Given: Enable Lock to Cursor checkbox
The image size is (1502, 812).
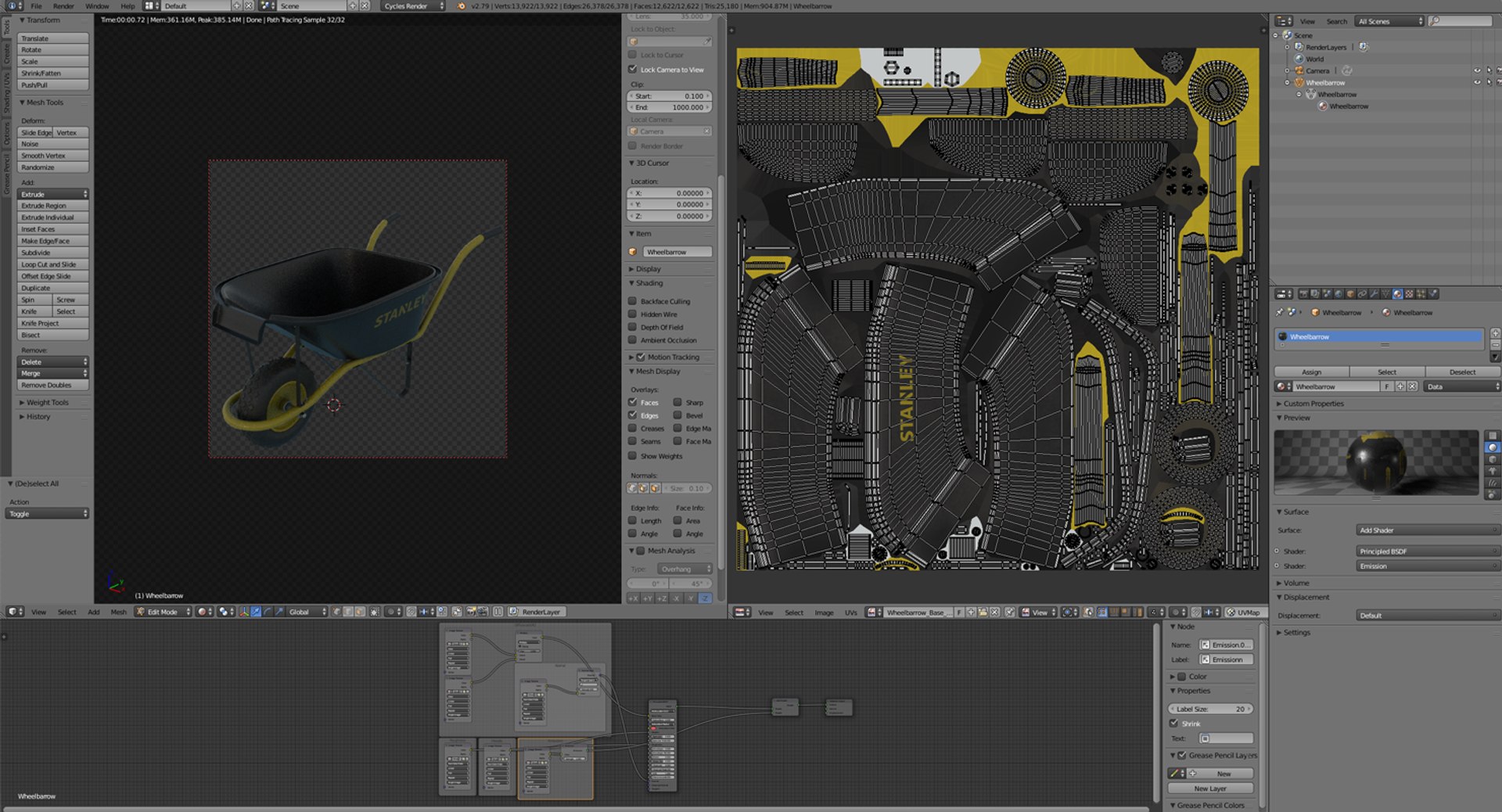Looking at the screenshot, I should 632,55.
